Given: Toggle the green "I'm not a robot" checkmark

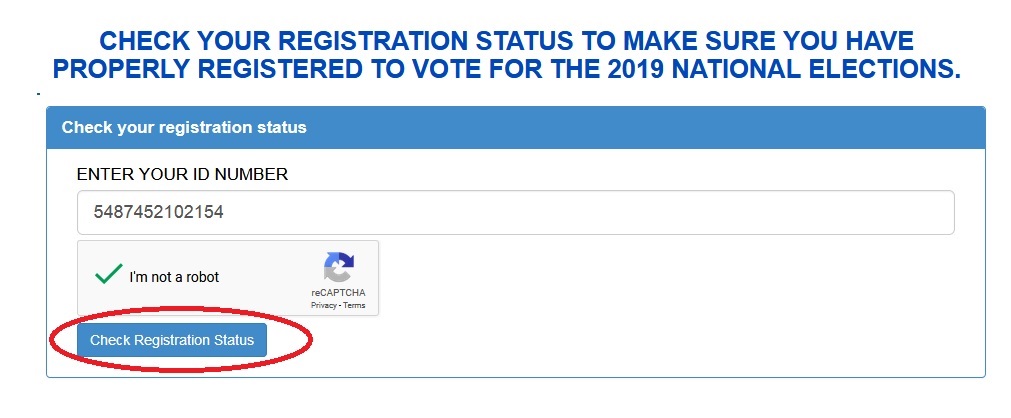Looking at the screenshot, I should [x=108, y=275].
